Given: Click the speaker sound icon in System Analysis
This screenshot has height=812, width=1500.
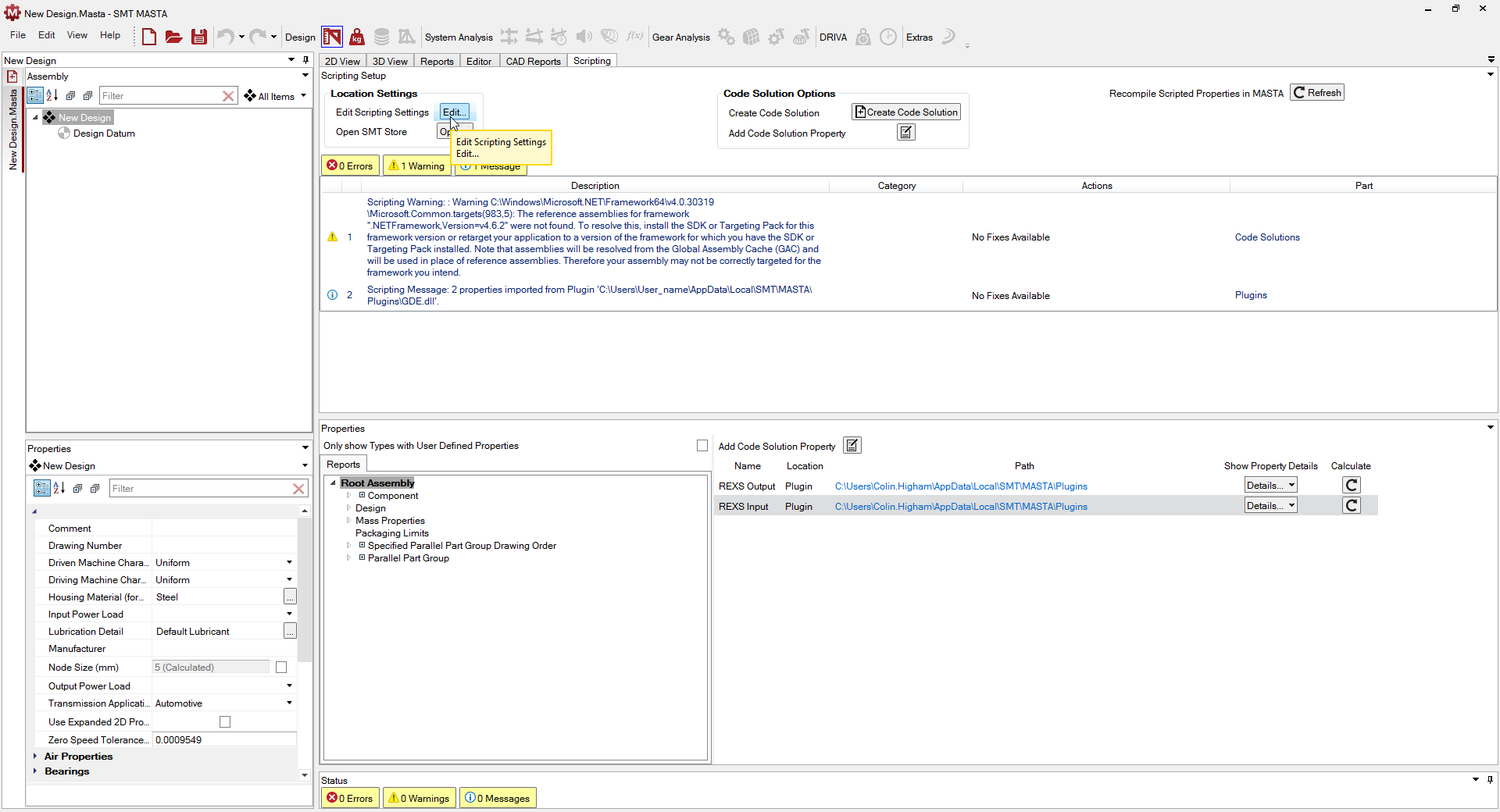Looking at the screenshot, I should pyautogui.click(x=584, y=37).
